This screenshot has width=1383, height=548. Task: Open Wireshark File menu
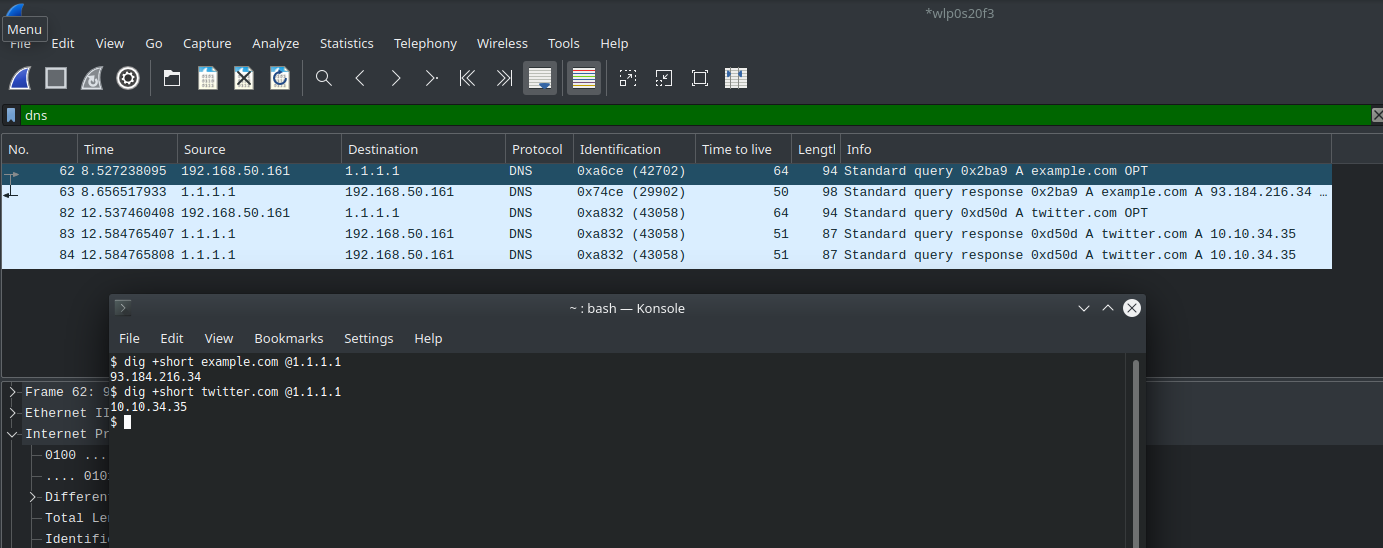pos(20,43)
